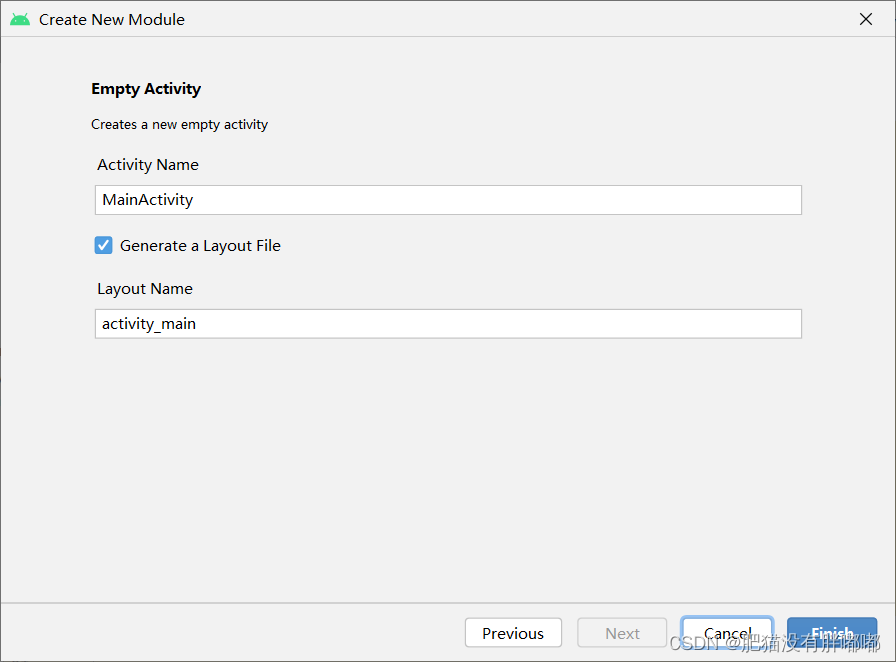Viewport: 896px width, 662px height.
Task: Close the Create New Module dialog
Action: 866,18
